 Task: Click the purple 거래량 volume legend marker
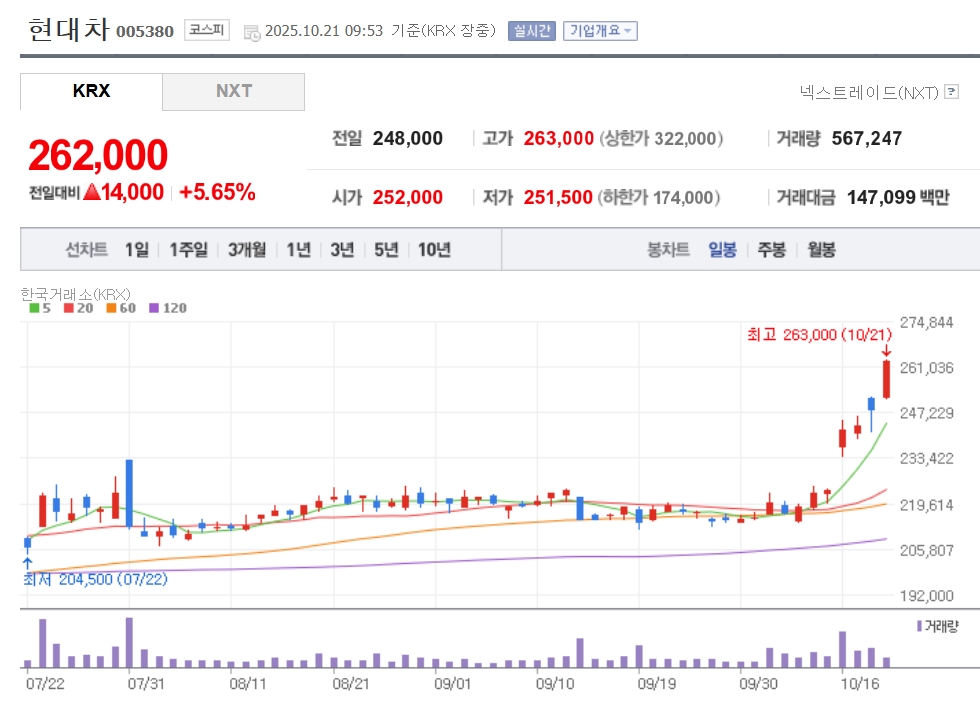(919, 626)
